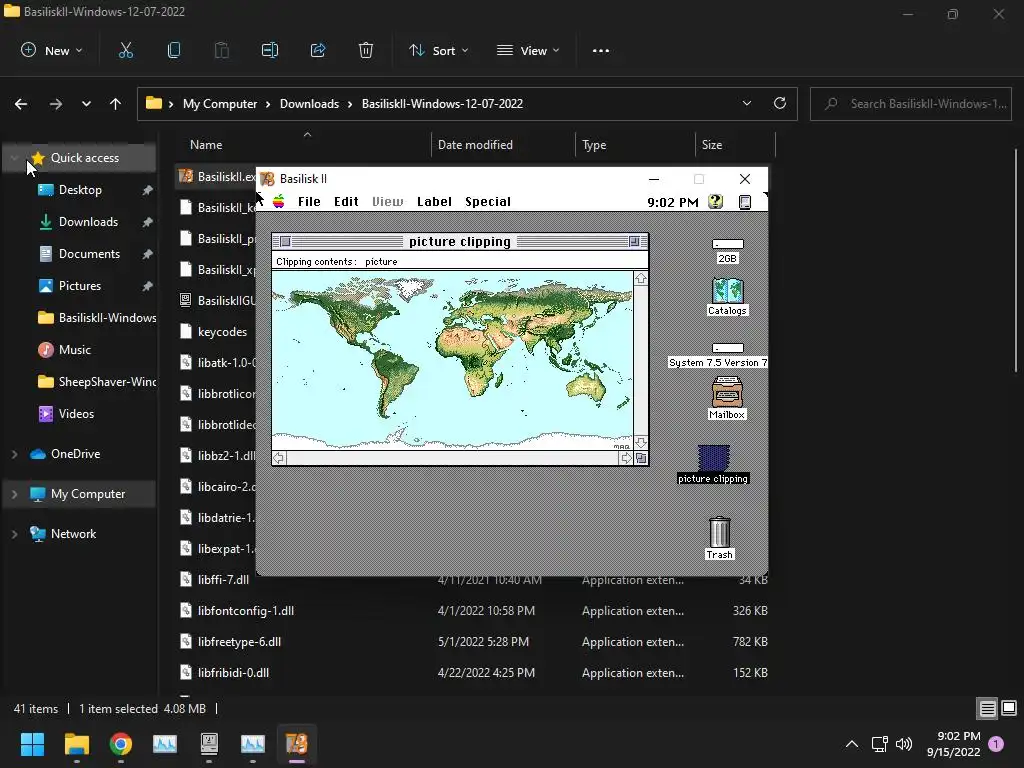Image resolution: width=1024 pixels, height=768 pixels.
Task: Click the left scroll arrow of clipping window
Action: [279, 458]
